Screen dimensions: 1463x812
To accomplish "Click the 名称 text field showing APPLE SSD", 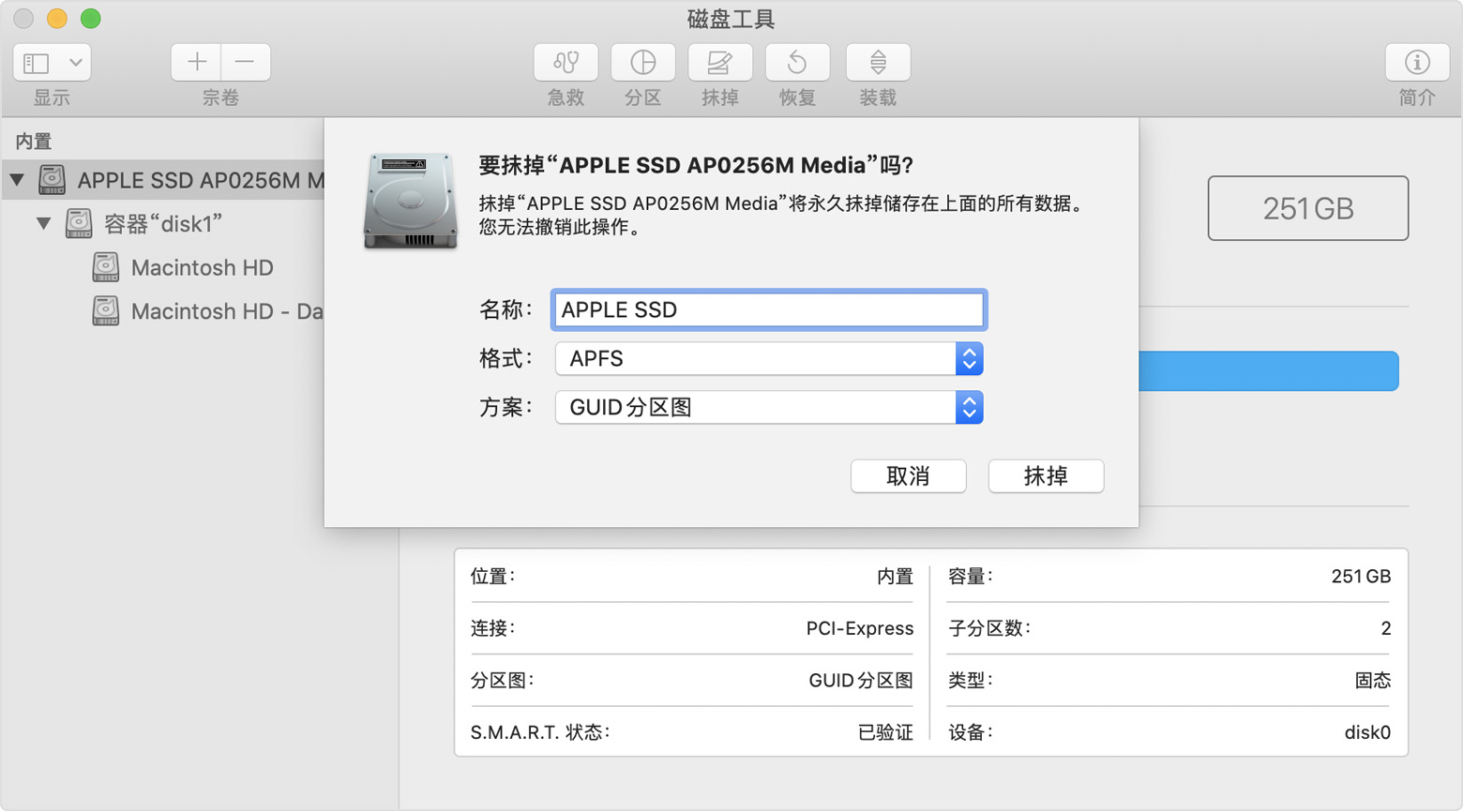I will tap(767, 309).
